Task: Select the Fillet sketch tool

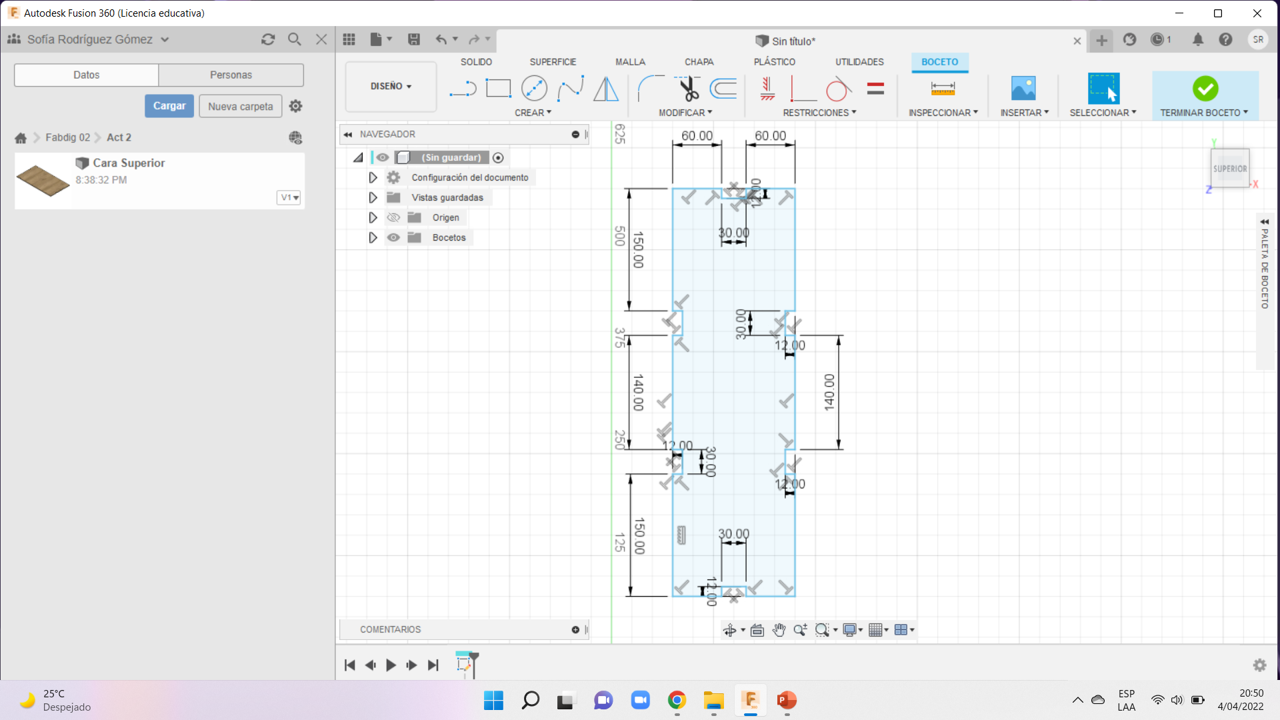Action: [651, 89]
